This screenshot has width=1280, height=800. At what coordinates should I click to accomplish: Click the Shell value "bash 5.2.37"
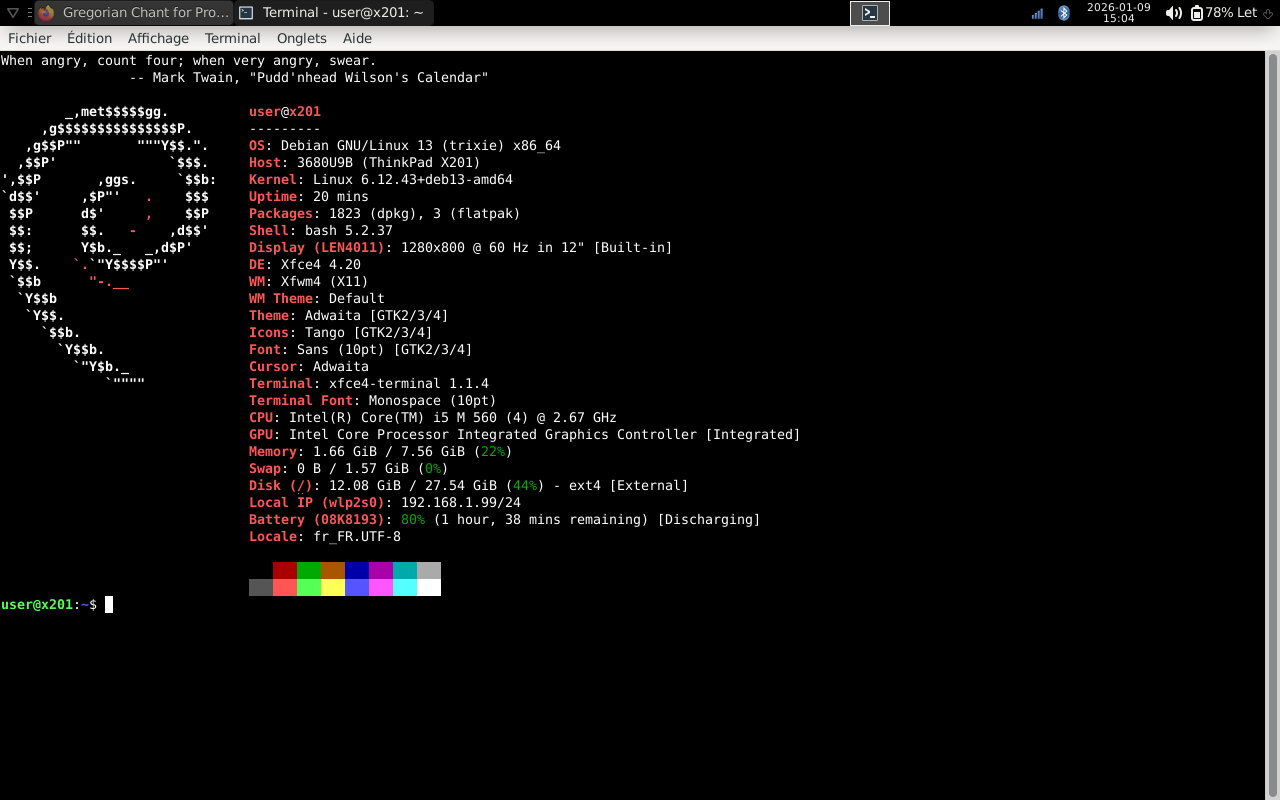tap(349, 231)
